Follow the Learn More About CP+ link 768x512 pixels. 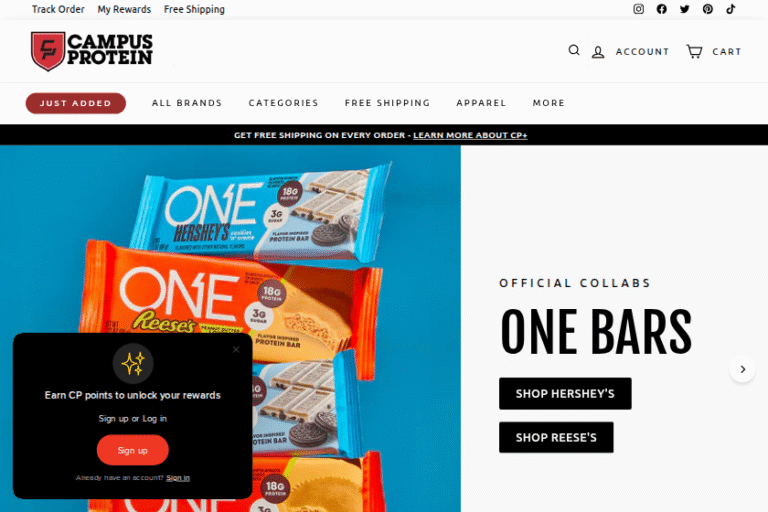[x=470, y=135]
